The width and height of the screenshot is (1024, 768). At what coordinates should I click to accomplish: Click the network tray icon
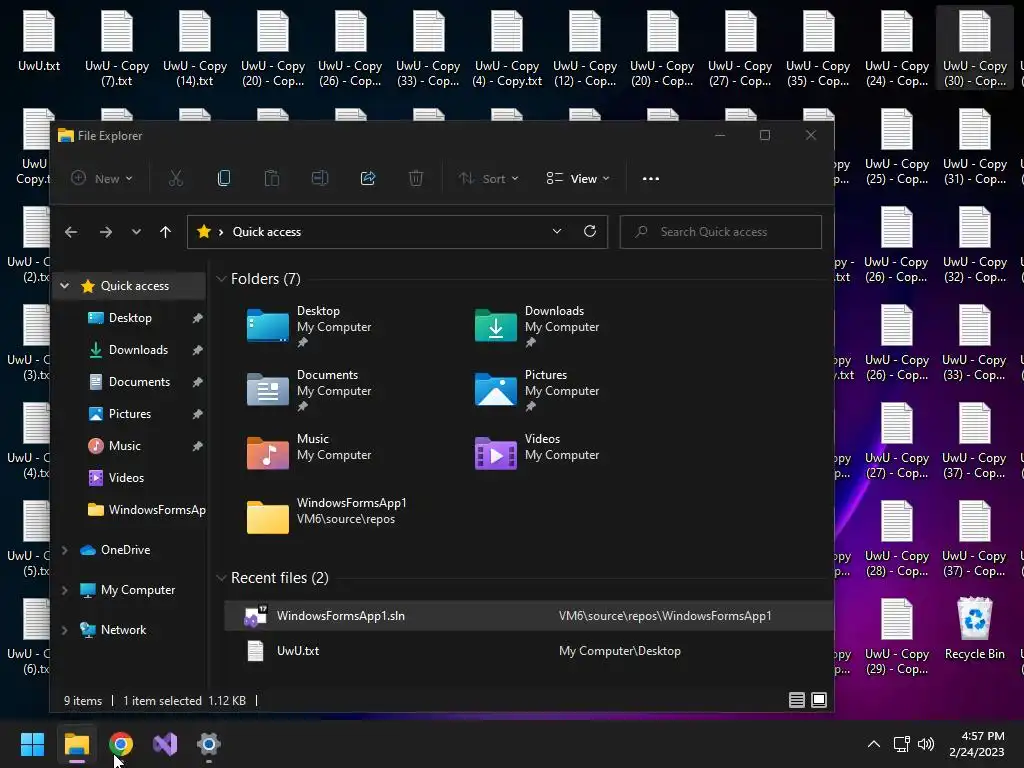902,744
